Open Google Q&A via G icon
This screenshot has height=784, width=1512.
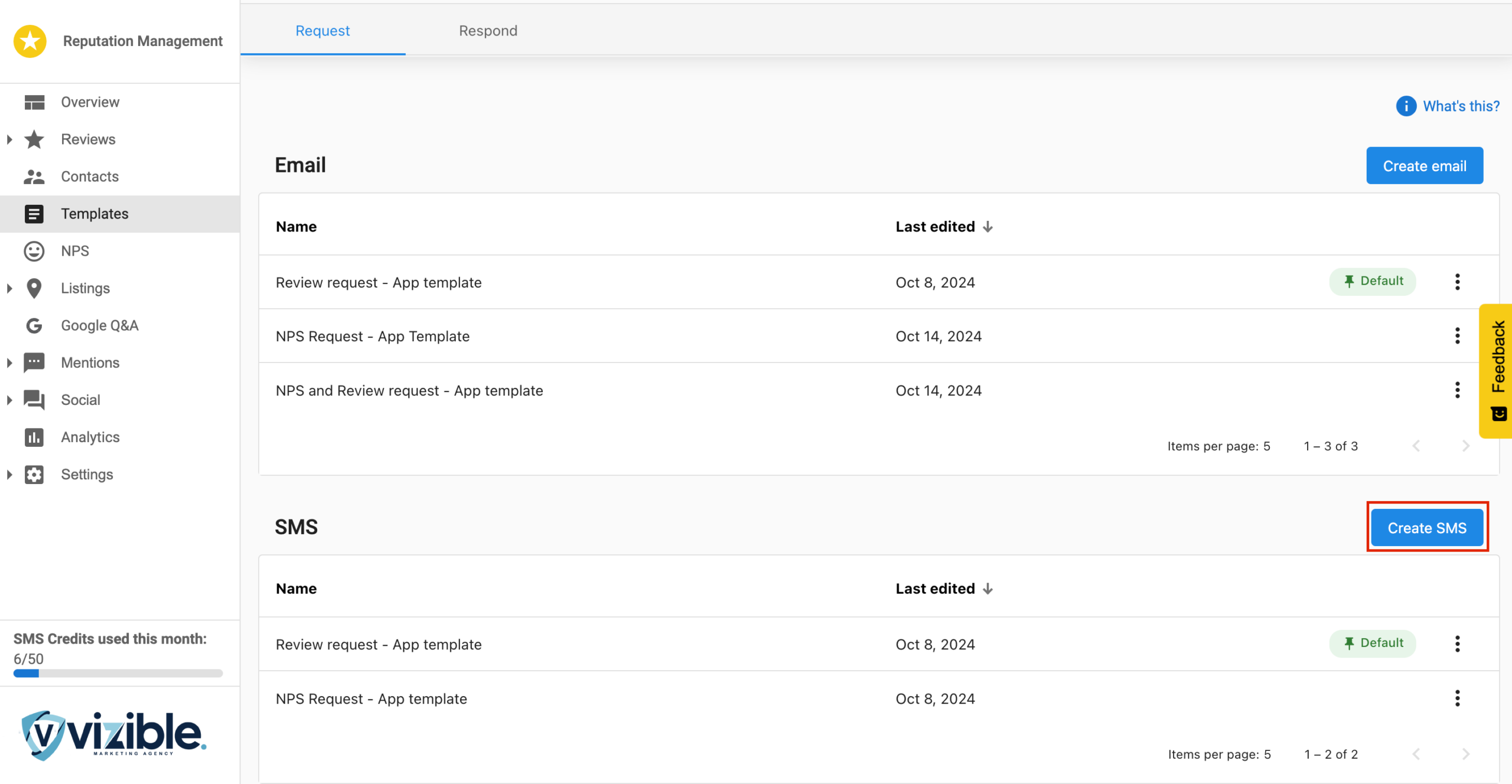point(34,325)
